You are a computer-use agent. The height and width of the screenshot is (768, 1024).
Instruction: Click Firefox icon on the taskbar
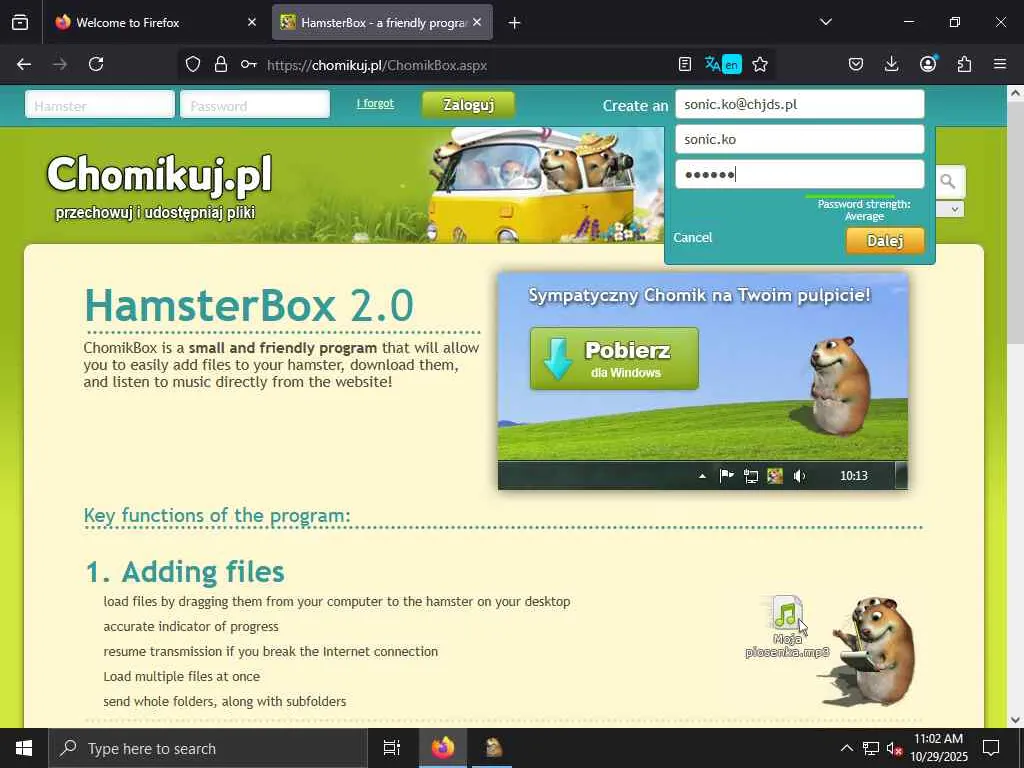443,748
